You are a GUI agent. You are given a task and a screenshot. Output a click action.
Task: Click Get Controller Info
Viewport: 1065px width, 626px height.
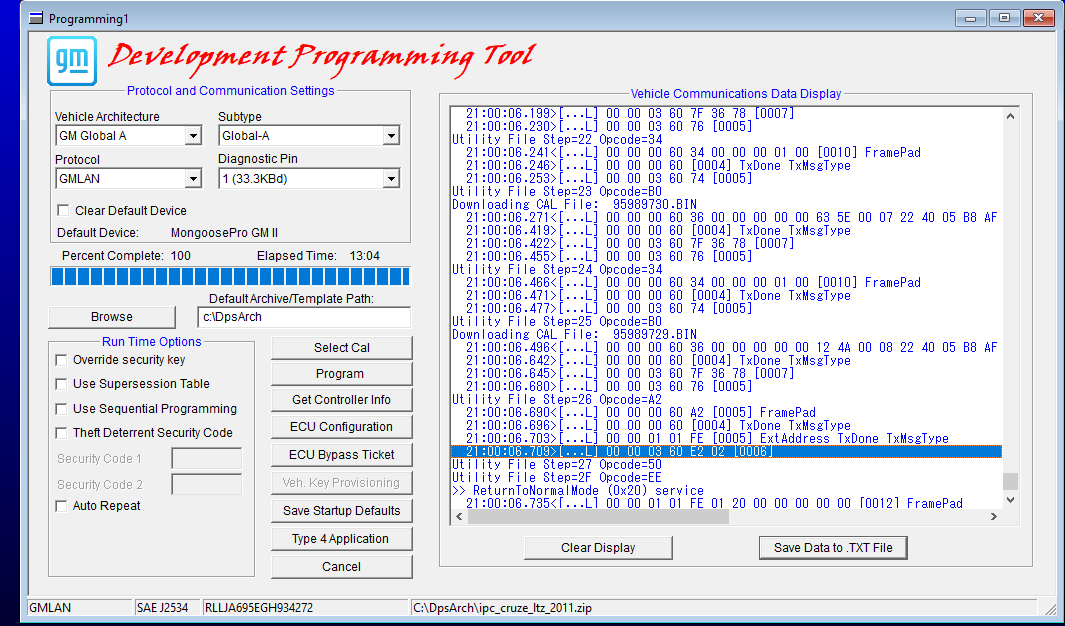342,400
